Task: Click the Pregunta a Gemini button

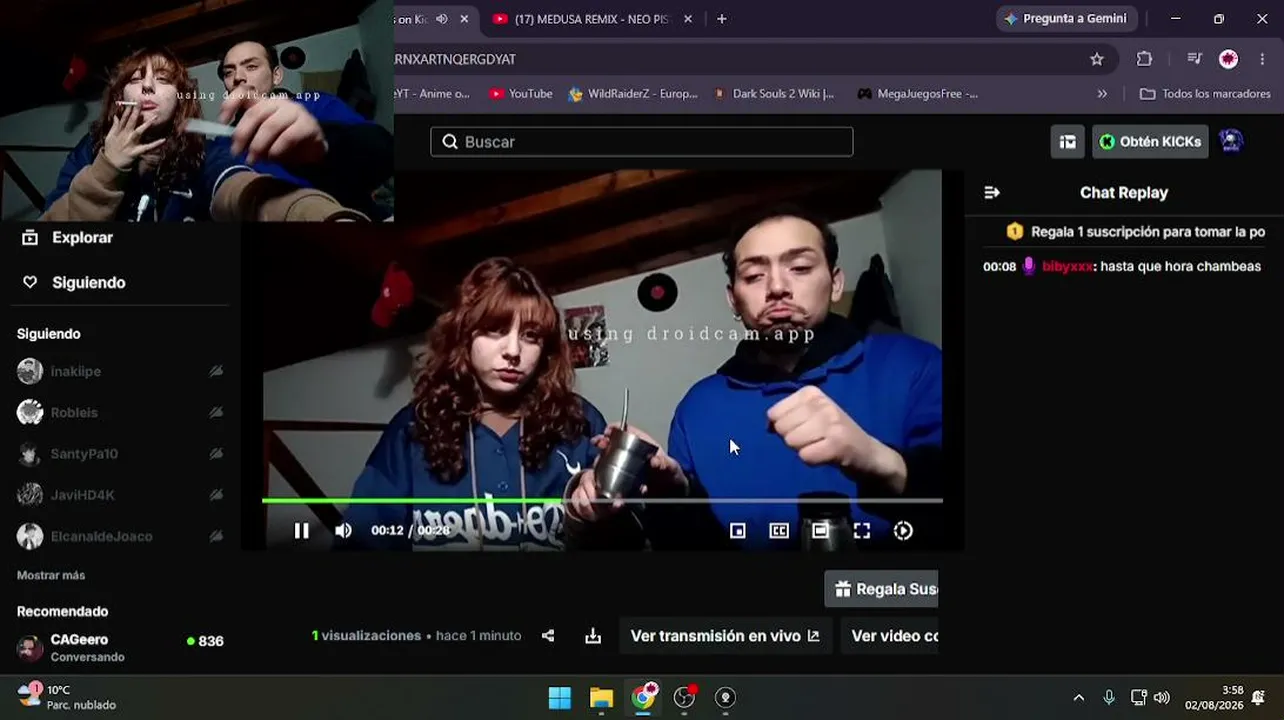Action: coord(1066,19)
